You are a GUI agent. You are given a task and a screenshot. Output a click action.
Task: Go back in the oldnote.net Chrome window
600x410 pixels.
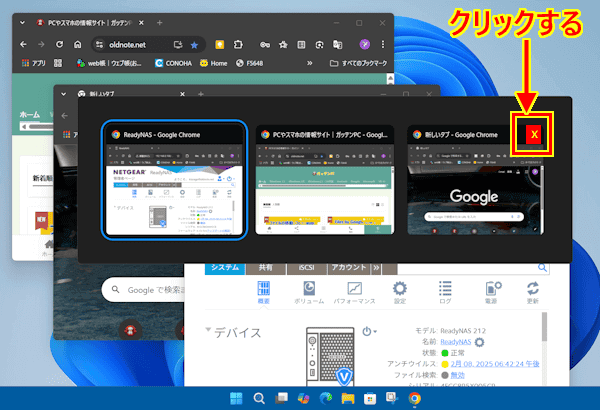click(x=23, y=45)
